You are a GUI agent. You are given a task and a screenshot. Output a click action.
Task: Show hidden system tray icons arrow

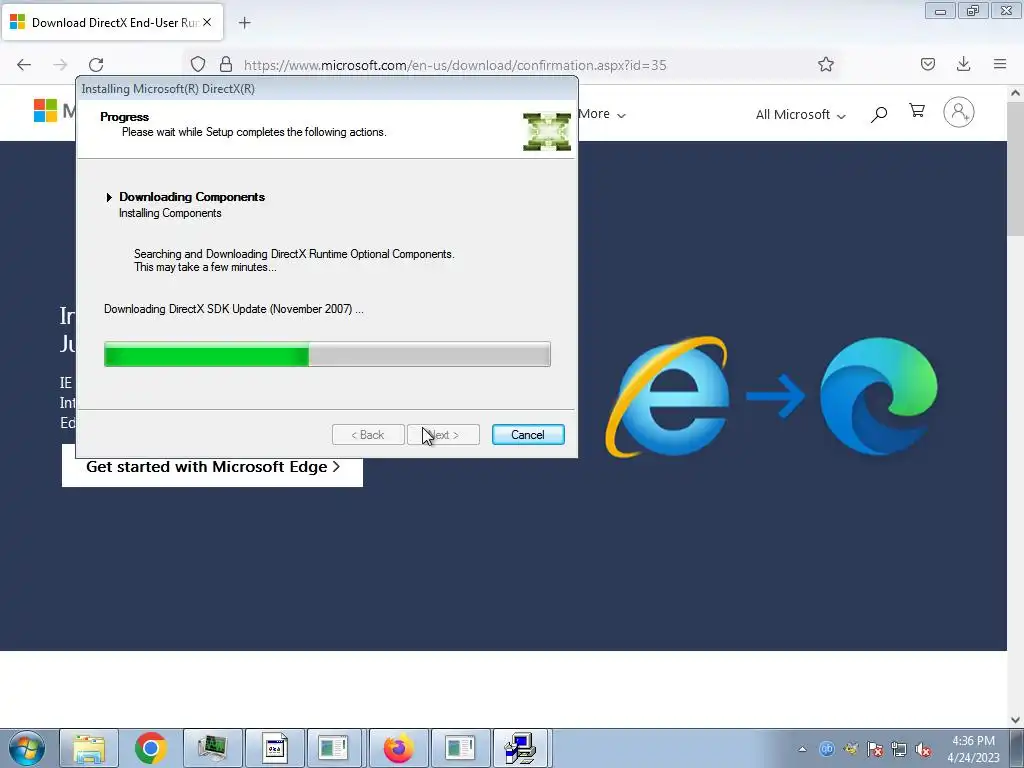pos(802,749)
